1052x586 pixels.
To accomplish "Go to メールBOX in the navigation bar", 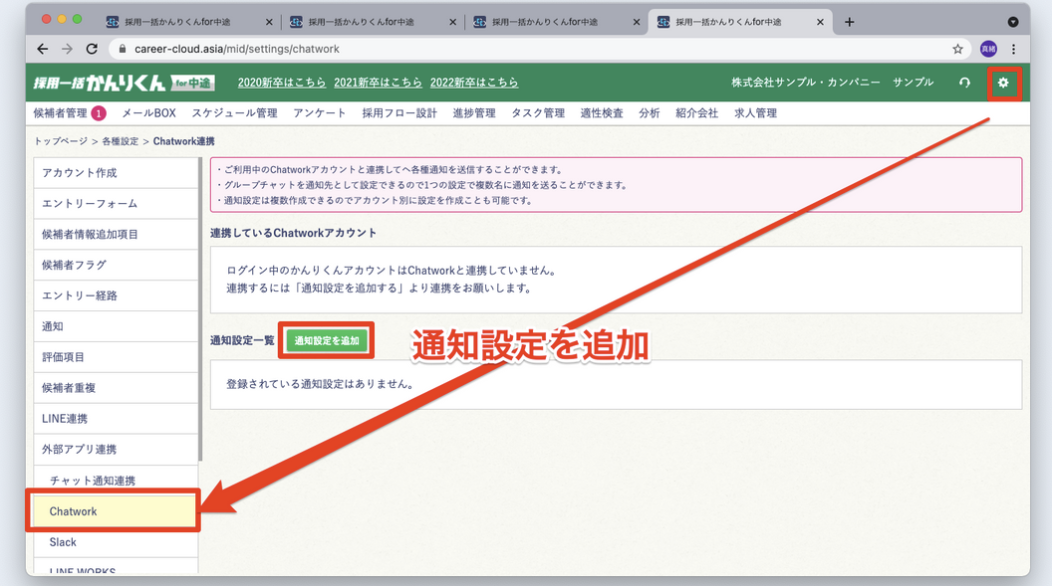I will (148, 113).
